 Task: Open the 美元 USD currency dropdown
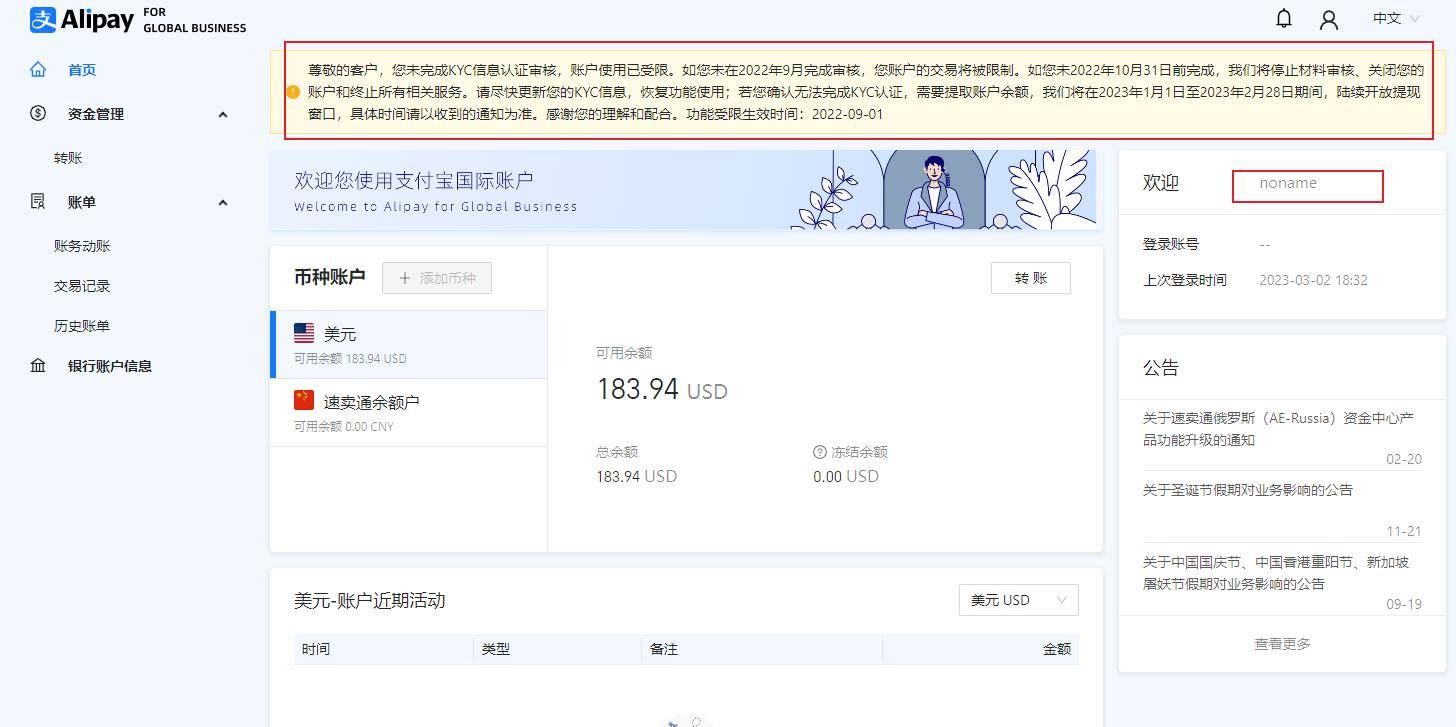click(x=1018, y=600)
